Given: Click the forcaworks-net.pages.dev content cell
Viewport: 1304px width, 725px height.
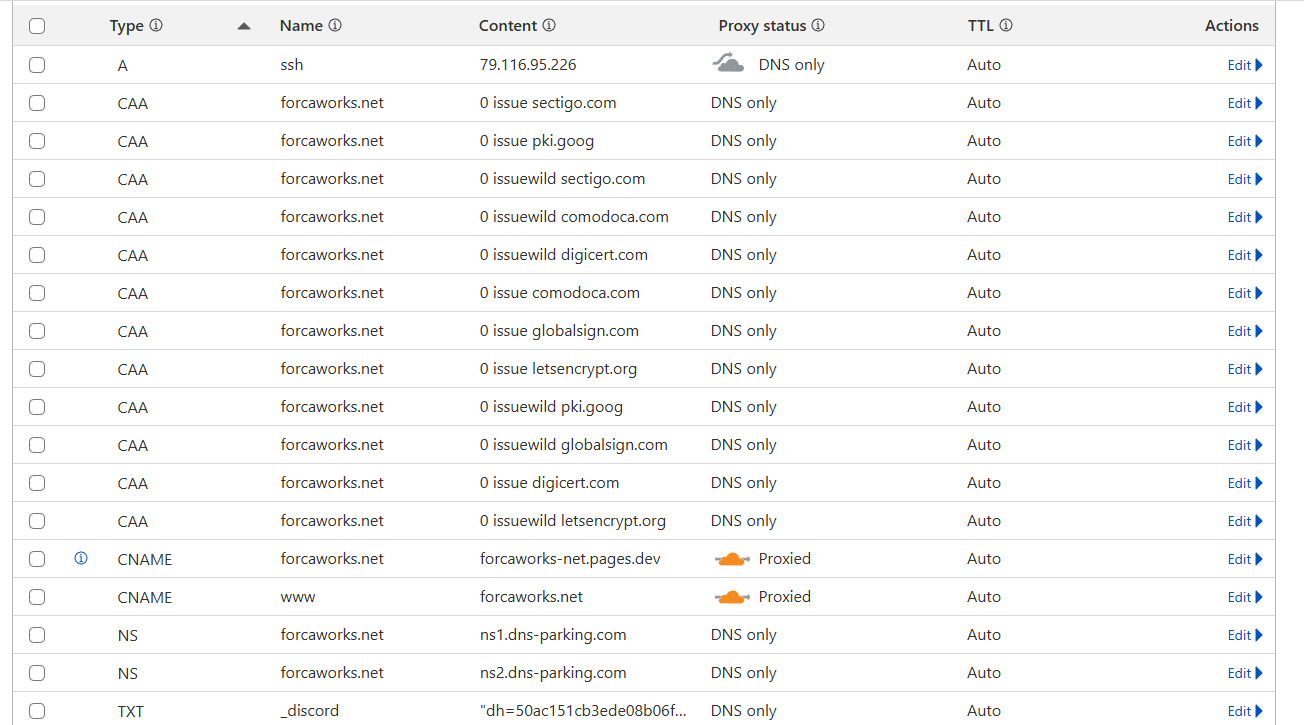Looking at the screenshot, I should point(570,559).
